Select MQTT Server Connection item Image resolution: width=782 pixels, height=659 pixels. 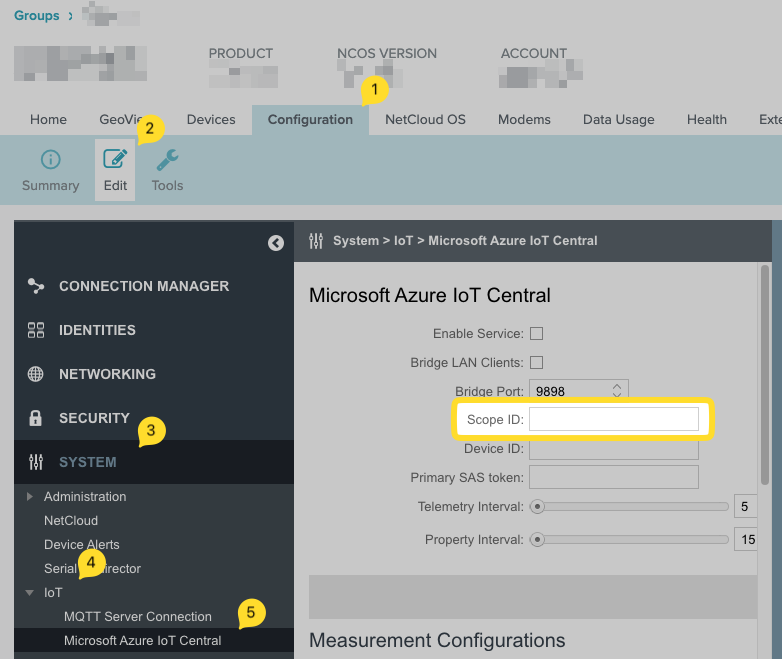click(138, 617)
